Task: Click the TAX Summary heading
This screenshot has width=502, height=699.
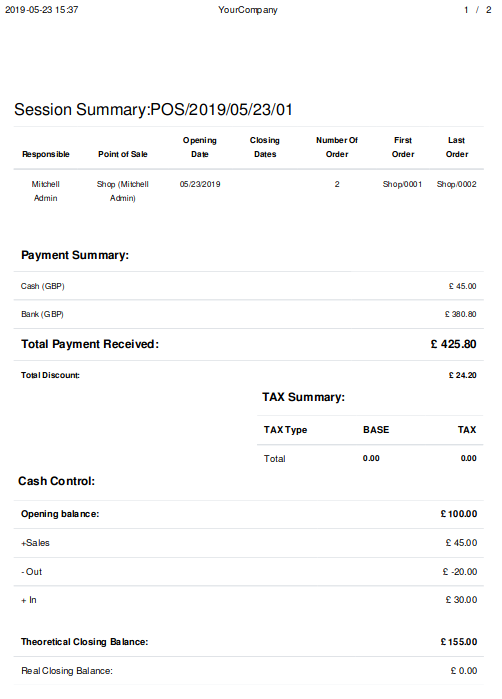Action: click(x=303, y=397)
